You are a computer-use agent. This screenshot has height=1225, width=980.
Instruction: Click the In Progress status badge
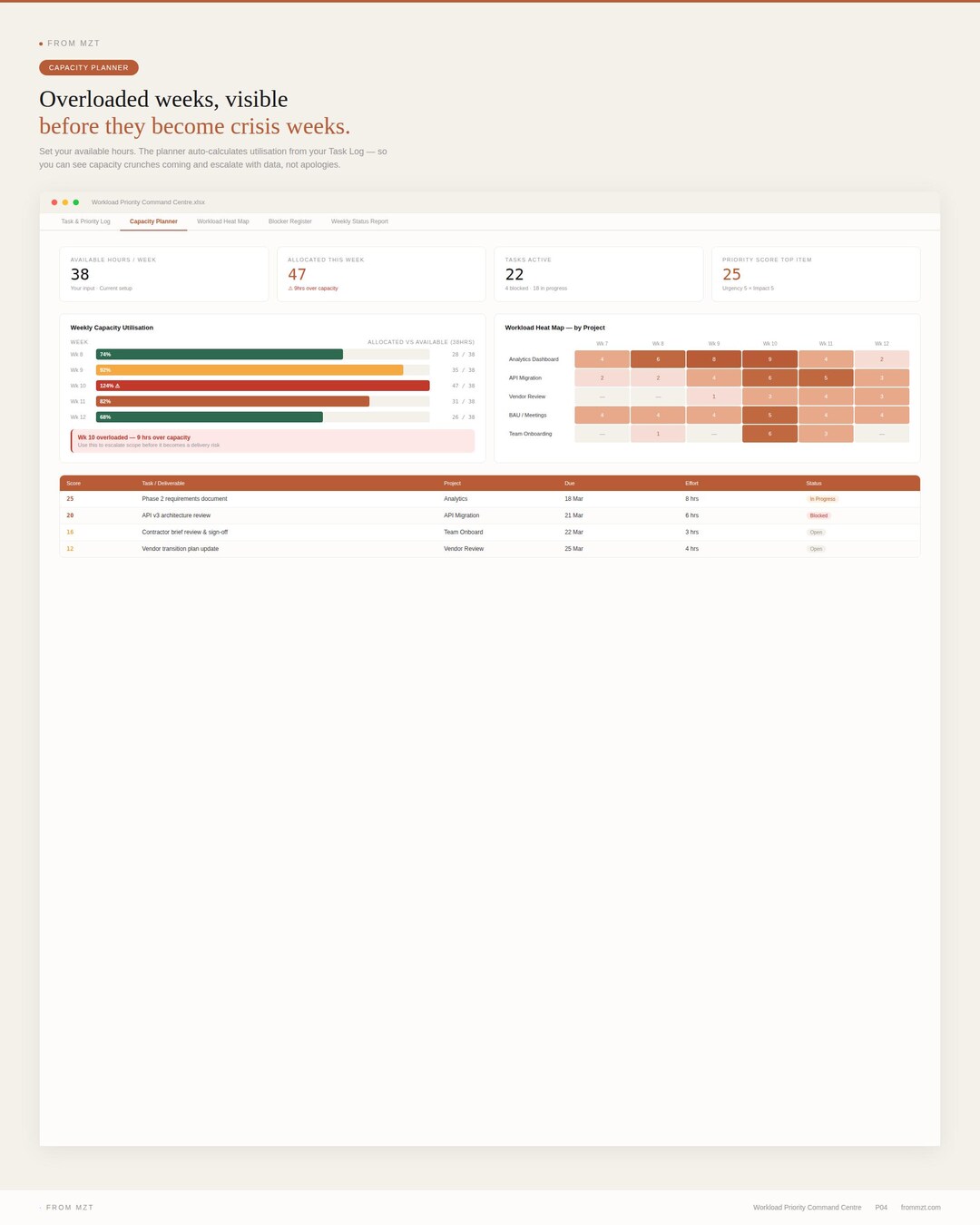(823, 499)
